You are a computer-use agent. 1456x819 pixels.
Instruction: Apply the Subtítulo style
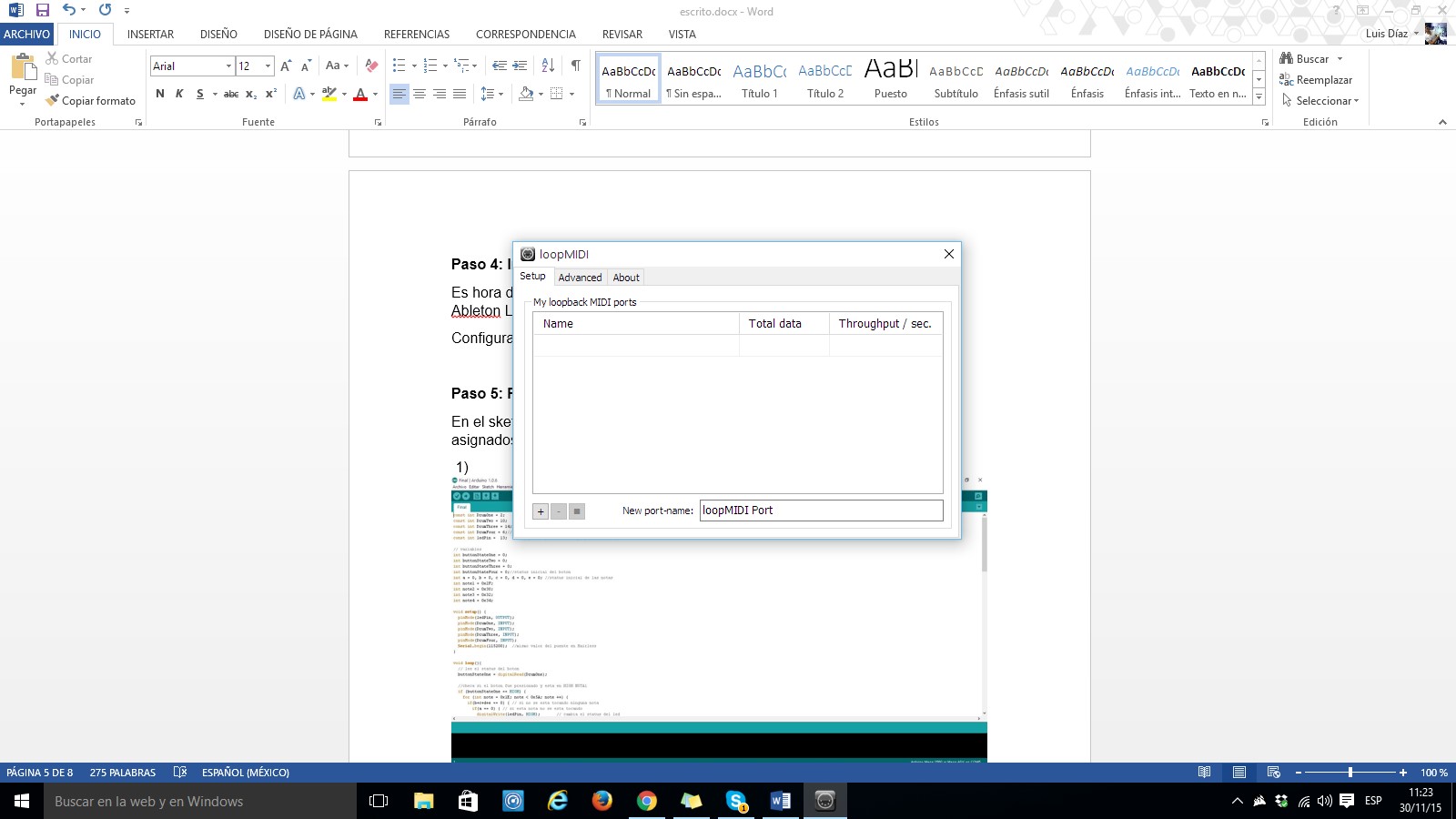pos(956,80)
